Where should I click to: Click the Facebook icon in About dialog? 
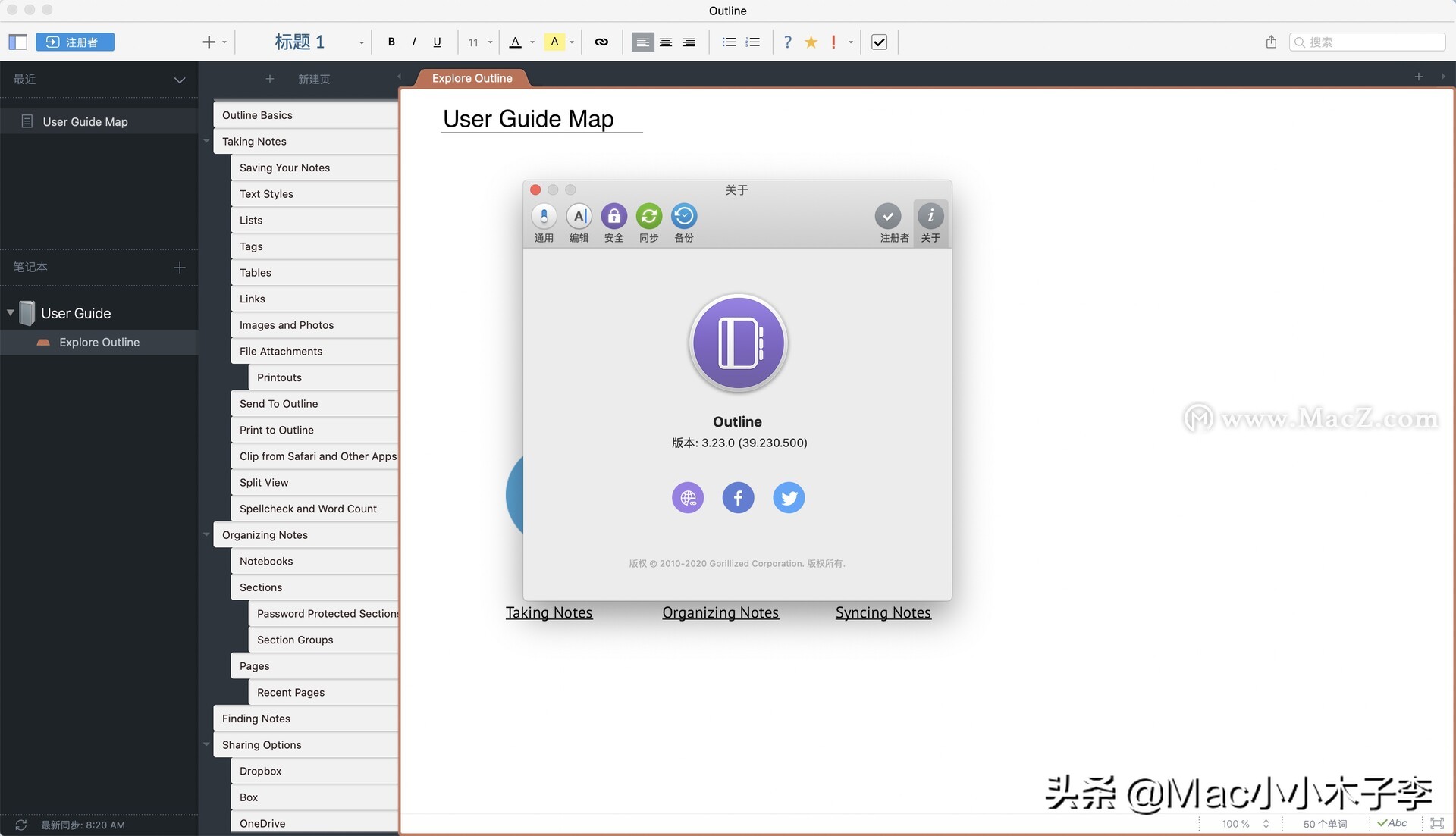(738, 498)
